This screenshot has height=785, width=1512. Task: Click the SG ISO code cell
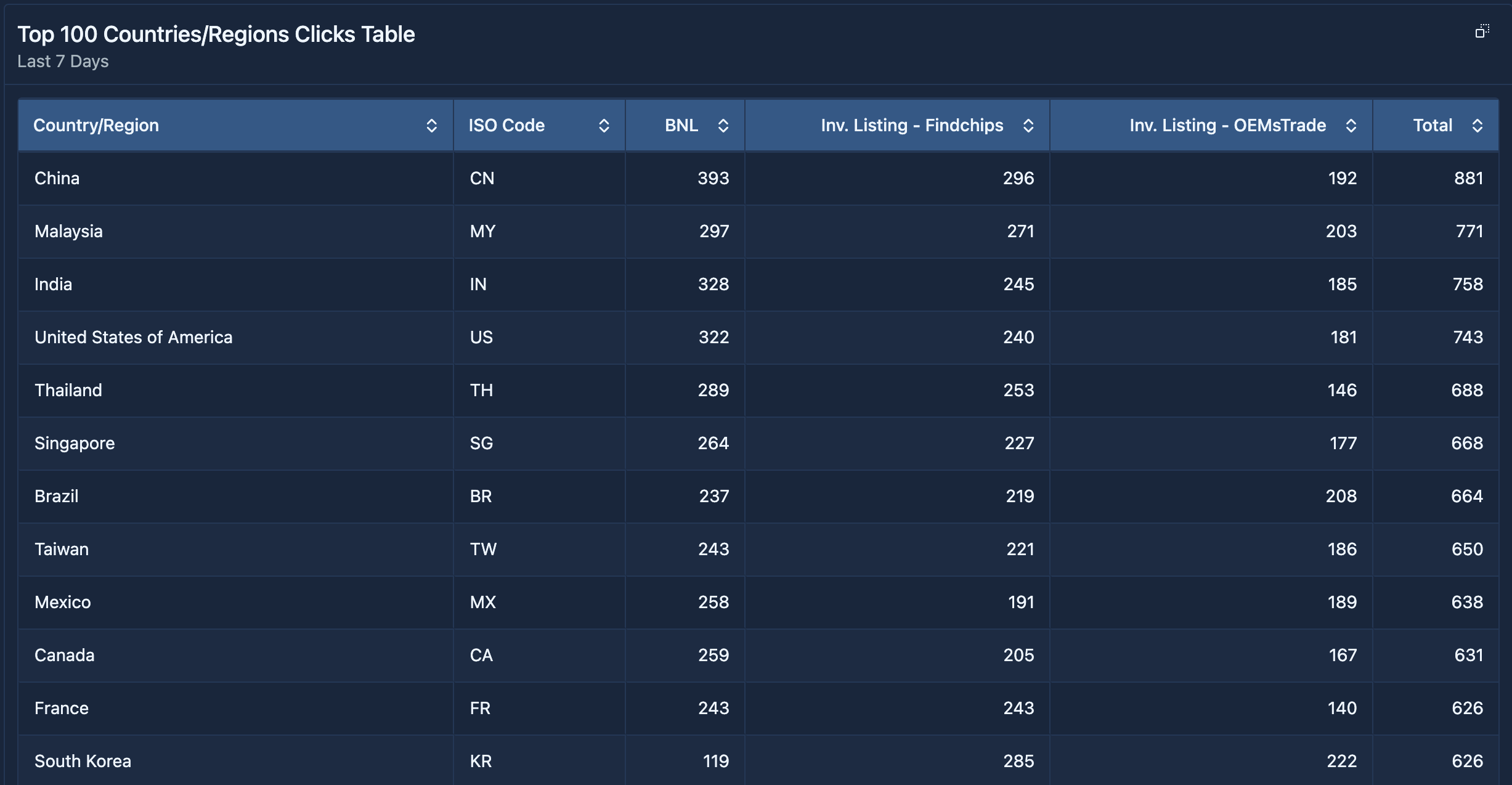click(481, 444)
